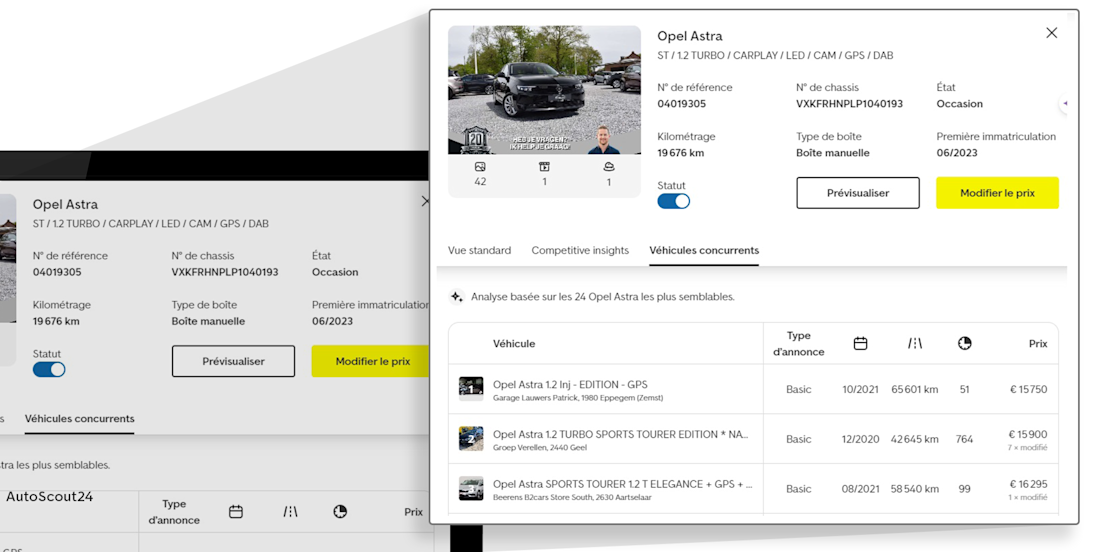Click the photos count icon above 42
The height and width of the screenshot is (552, 1100).
(480, 167)
